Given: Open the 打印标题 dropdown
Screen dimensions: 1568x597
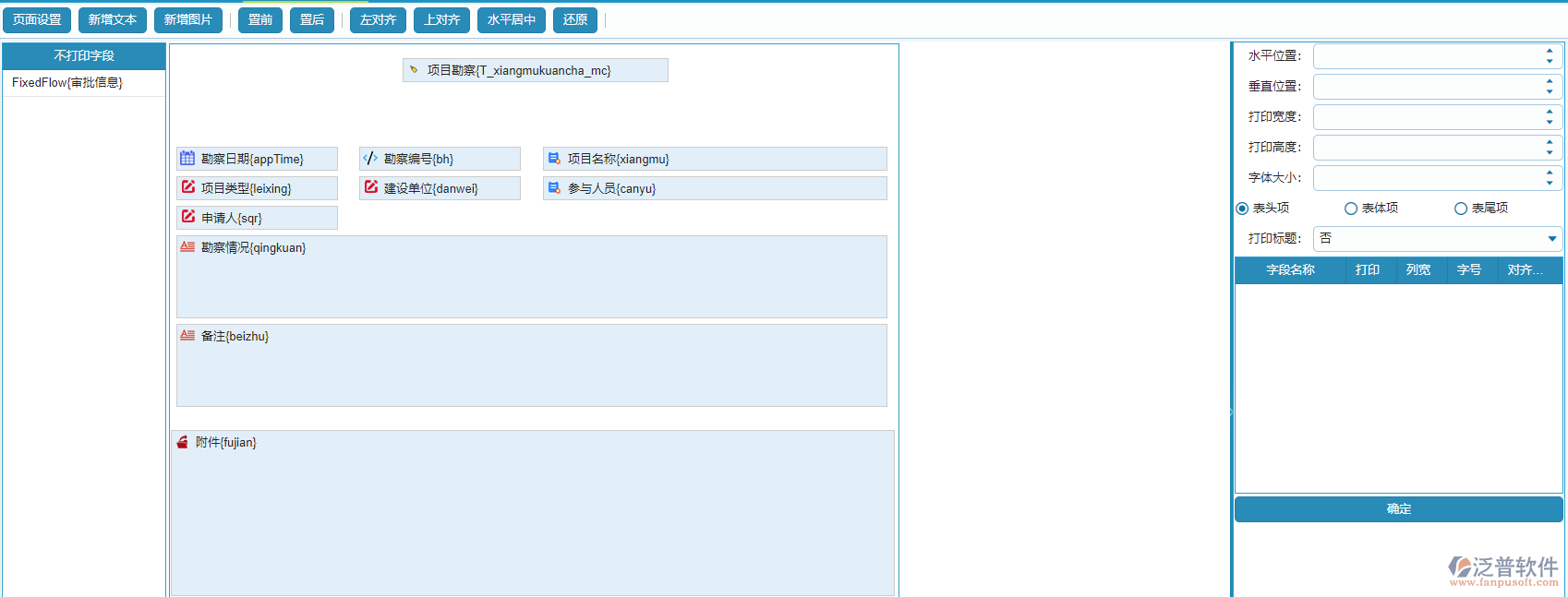Looking at the screenshot, I should [x=1552, y=239].
